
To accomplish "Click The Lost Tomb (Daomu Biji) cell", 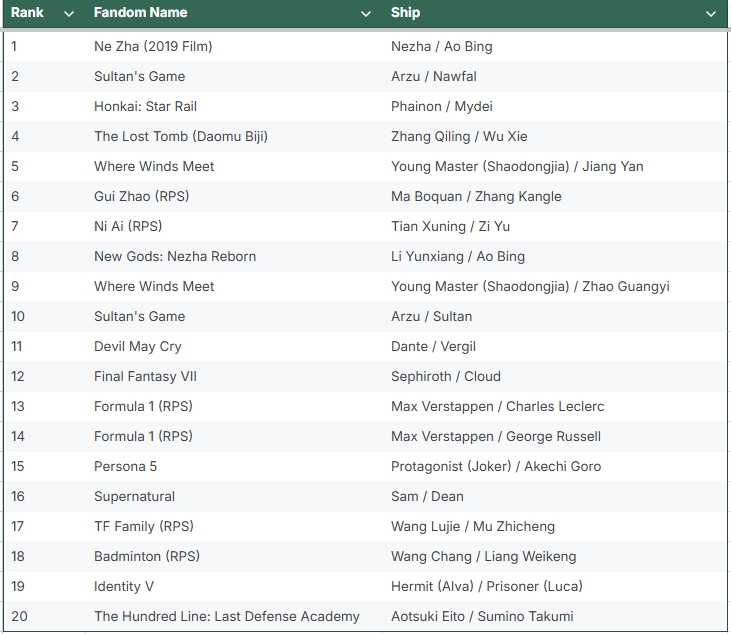I will point(181,136).
